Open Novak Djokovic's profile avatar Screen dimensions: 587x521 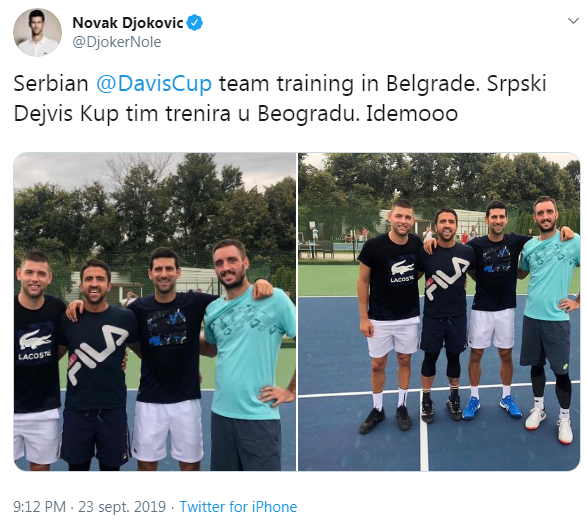click(37, 33)
